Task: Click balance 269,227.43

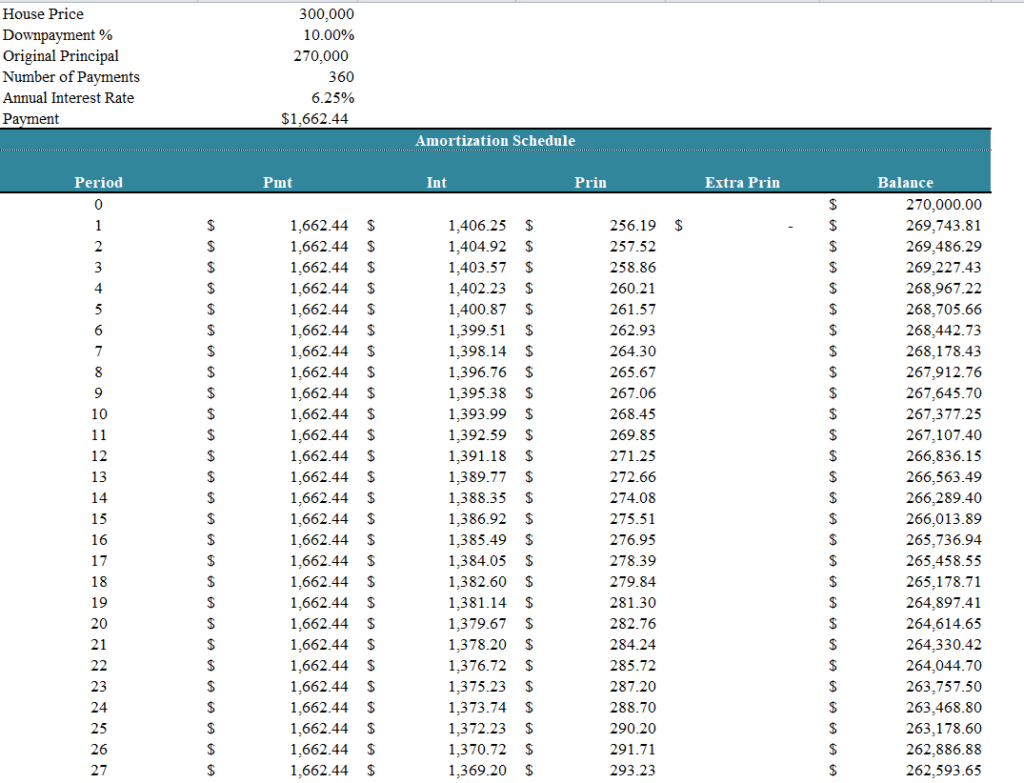Action: tap(944, 267)
